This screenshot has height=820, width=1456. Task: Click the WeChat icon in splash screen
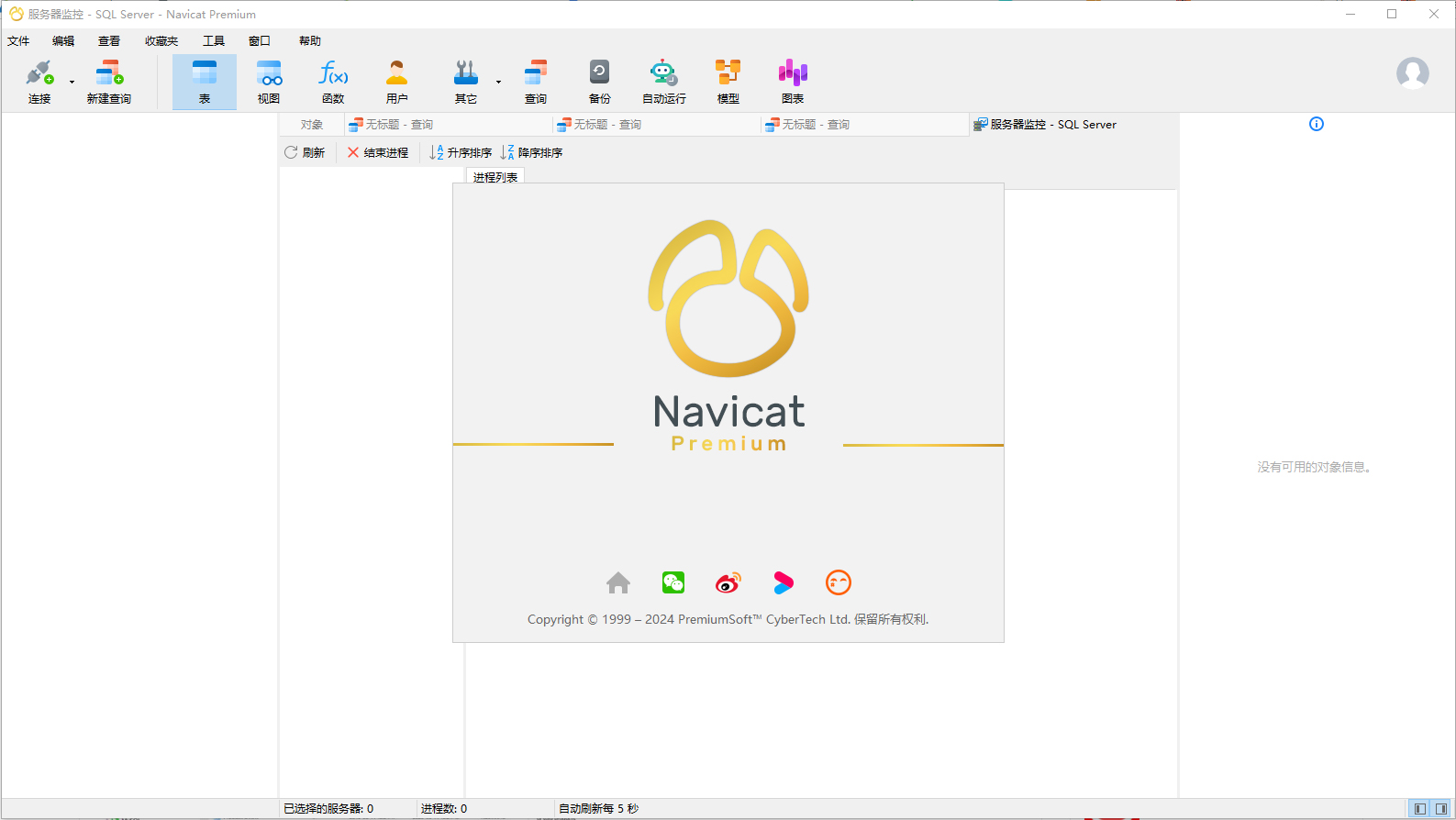[673, 582]
